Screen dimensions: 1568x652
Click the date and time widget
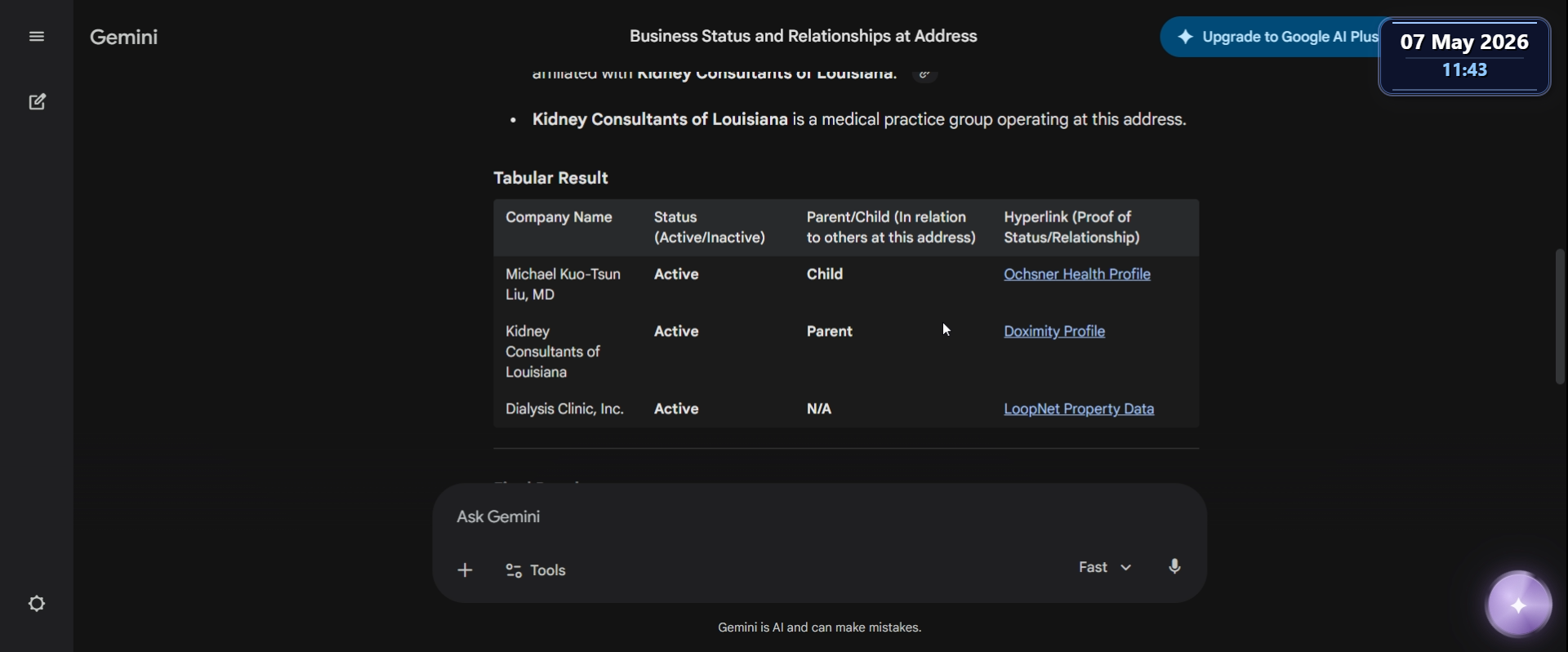pos(1465,56)
